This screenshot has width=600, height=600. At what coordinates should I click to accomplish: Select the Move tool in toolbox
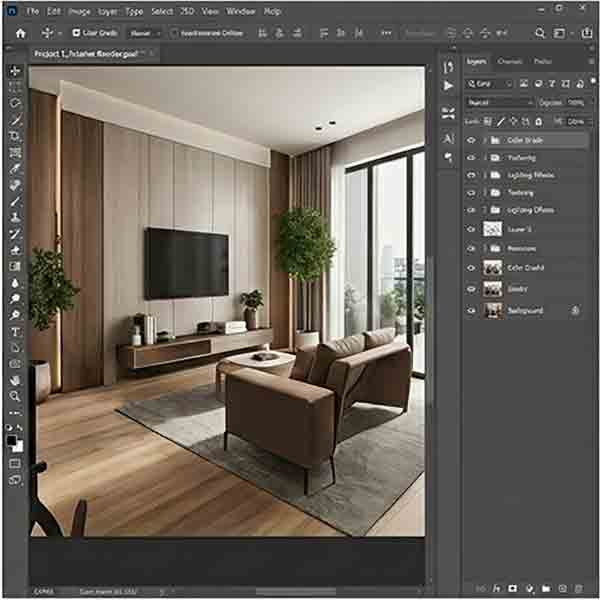[15, 71]
